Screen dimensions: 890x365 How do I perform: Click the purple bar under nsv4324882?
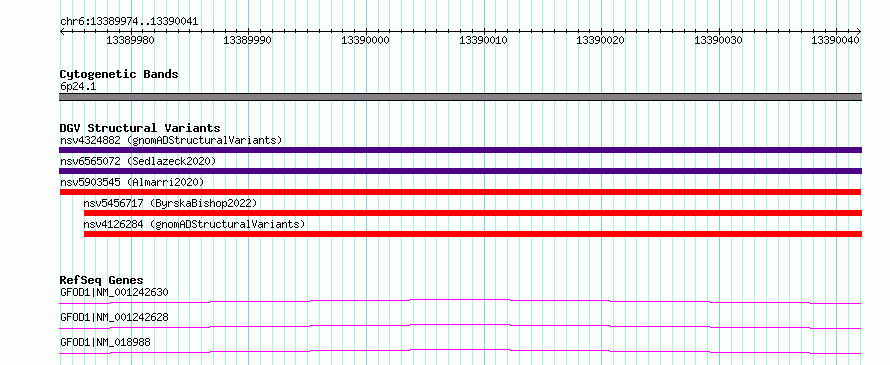(460, 150)
